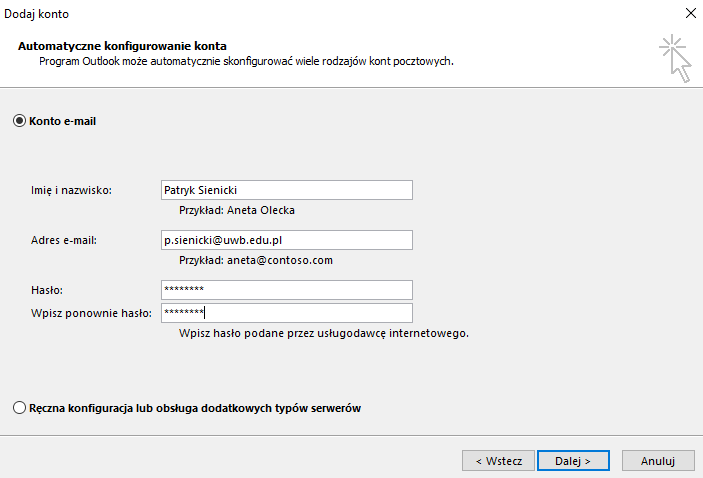The image size is (703, 478).
Task: Click the Imię i nazwisko label
Action: tap(71, 191)
